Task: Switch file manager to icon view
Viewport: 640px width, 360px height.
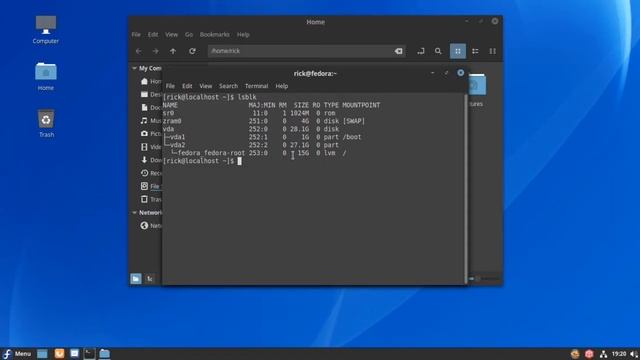Action: tap(458, 51)
